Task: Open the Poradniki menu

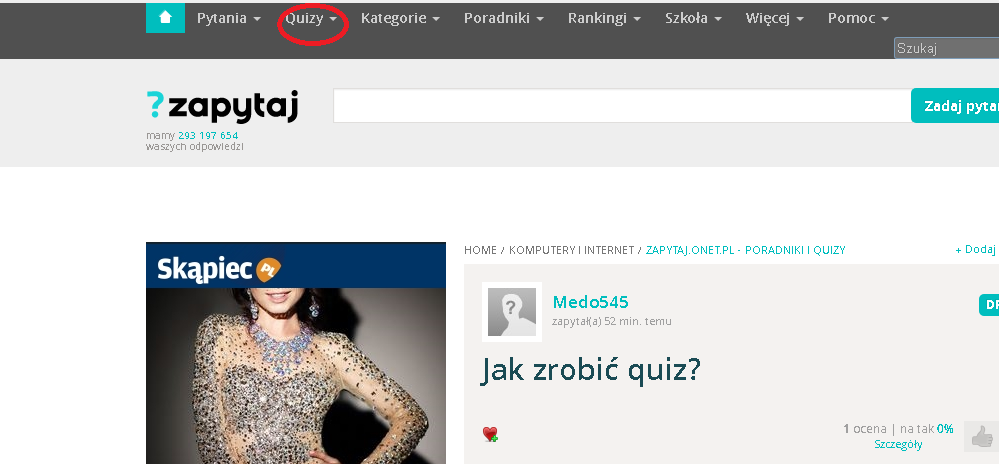Action: click(503, 18)
